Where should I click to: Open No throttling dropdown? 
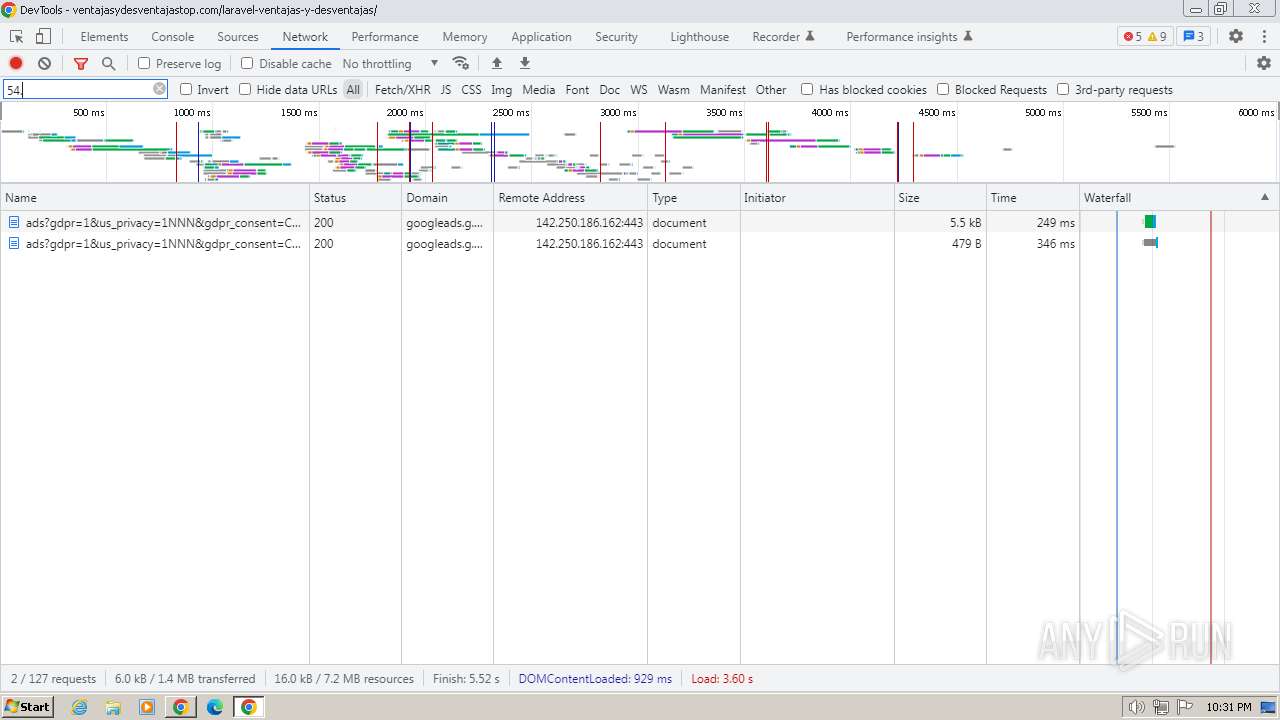click(390, 63)
